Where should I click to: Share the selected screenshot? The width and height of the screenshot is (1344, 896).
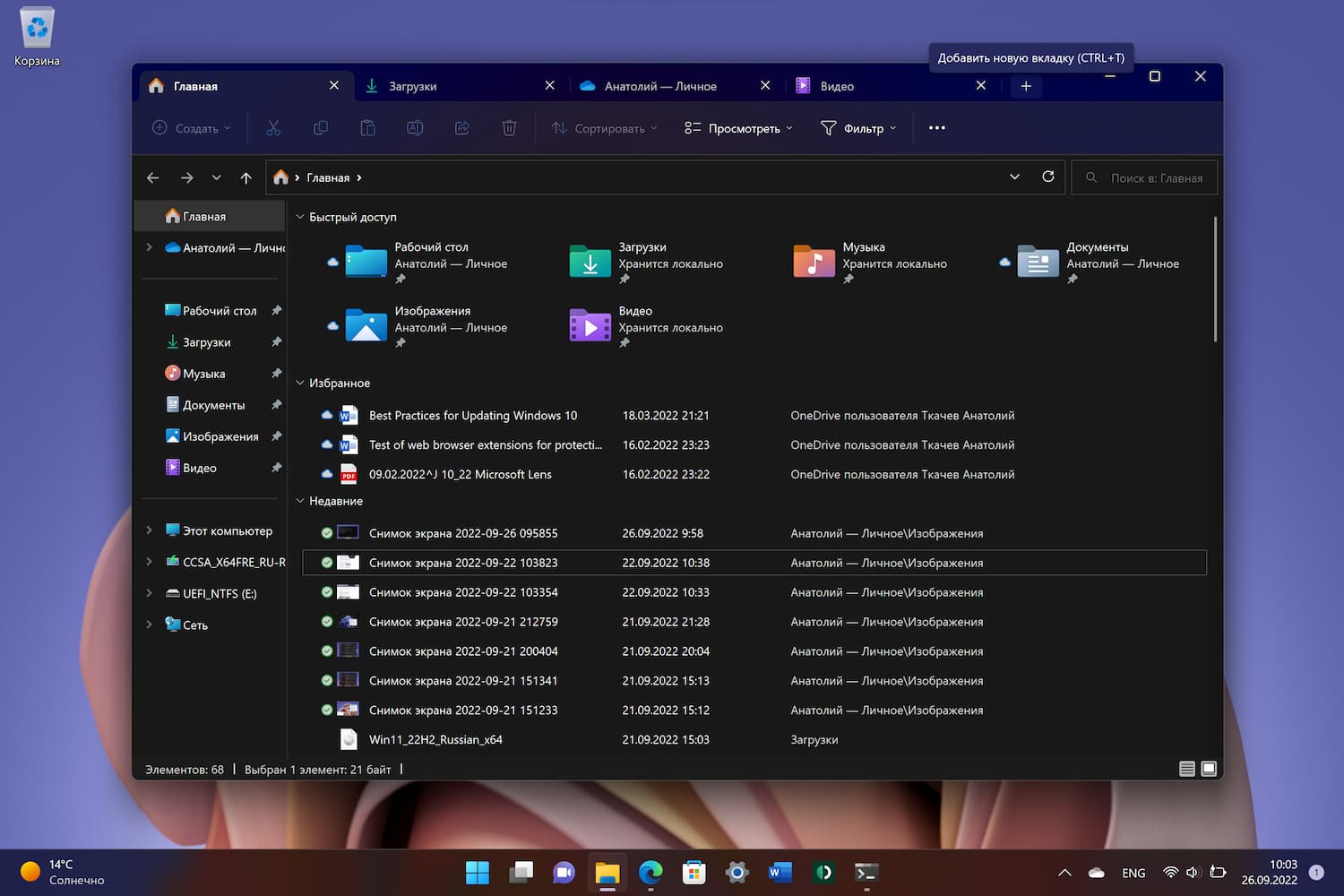462,128
